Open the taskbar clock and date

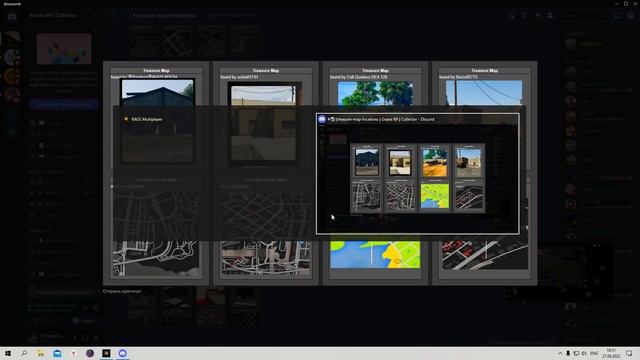click(x=611, y=353)
